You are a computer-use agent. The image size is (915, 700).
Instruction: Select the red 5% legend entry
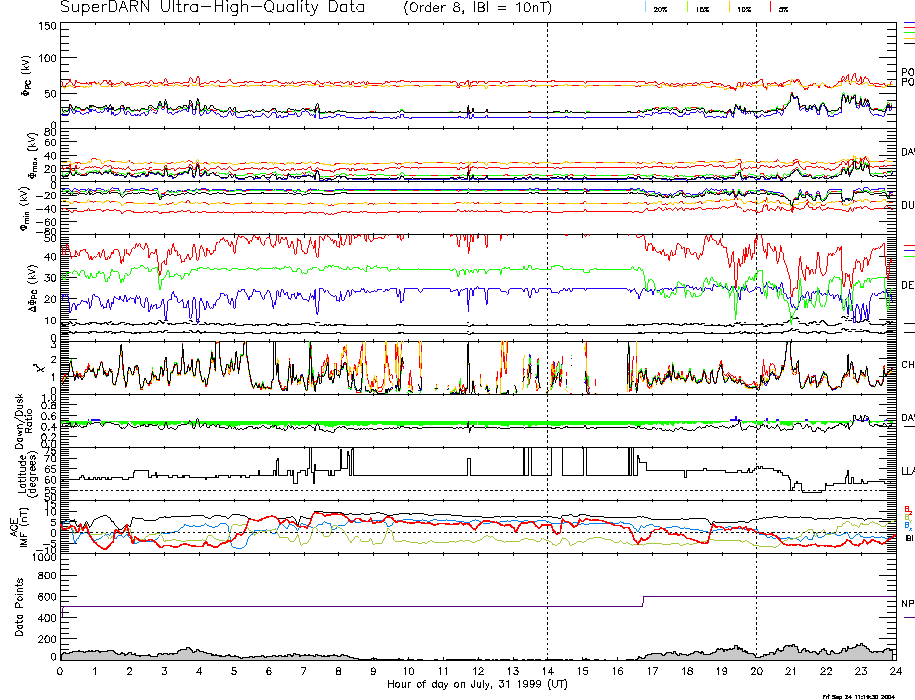[783, 9]
